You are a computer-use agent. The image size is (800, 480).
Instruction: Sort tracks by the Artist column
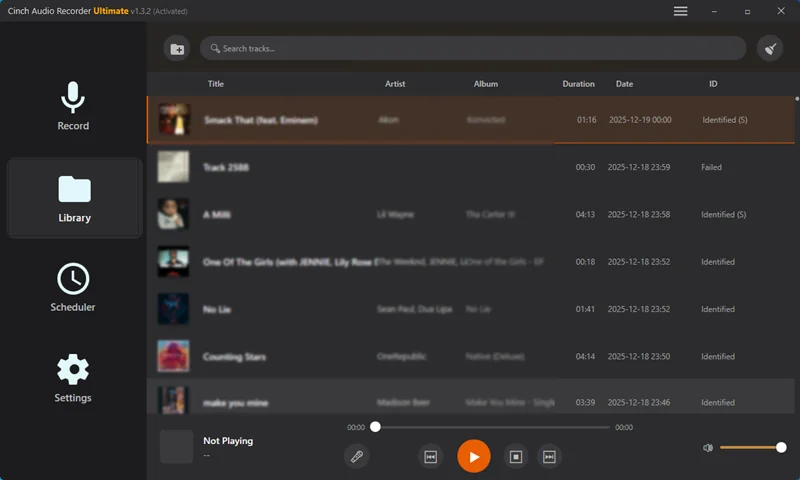click(395, 84)
